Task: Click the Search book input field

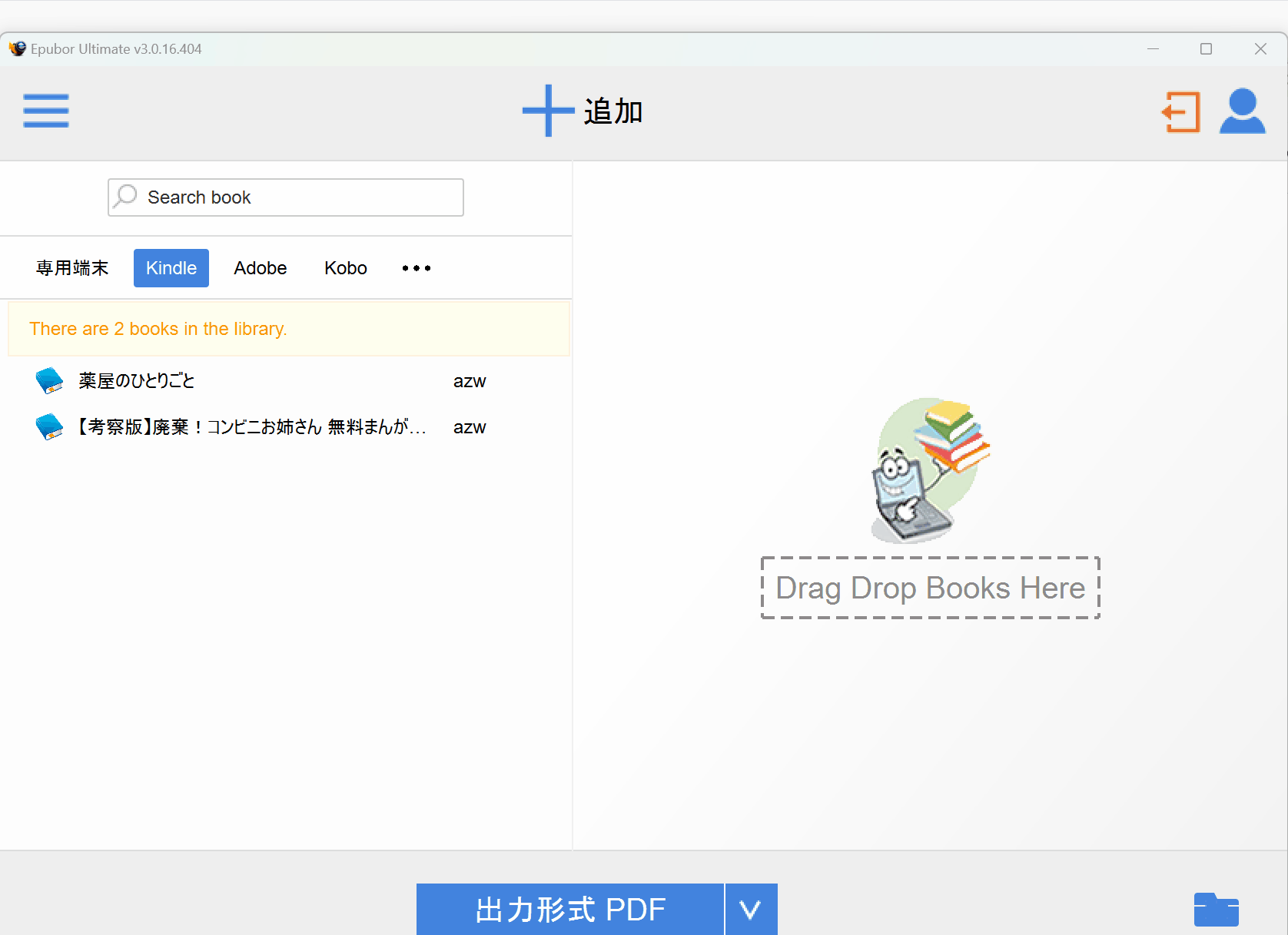Action: (x=286, y=197)
